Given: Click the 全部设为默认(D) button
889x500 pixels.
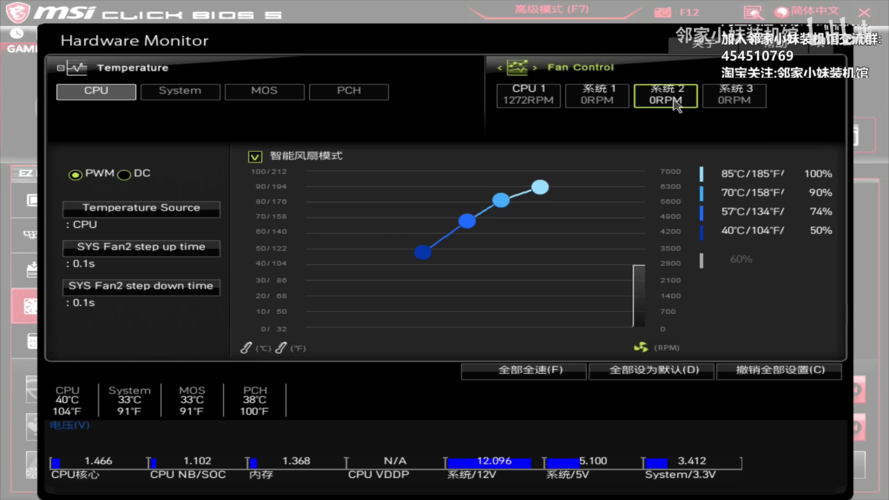Looking at the screenshot, I should 649,370.
